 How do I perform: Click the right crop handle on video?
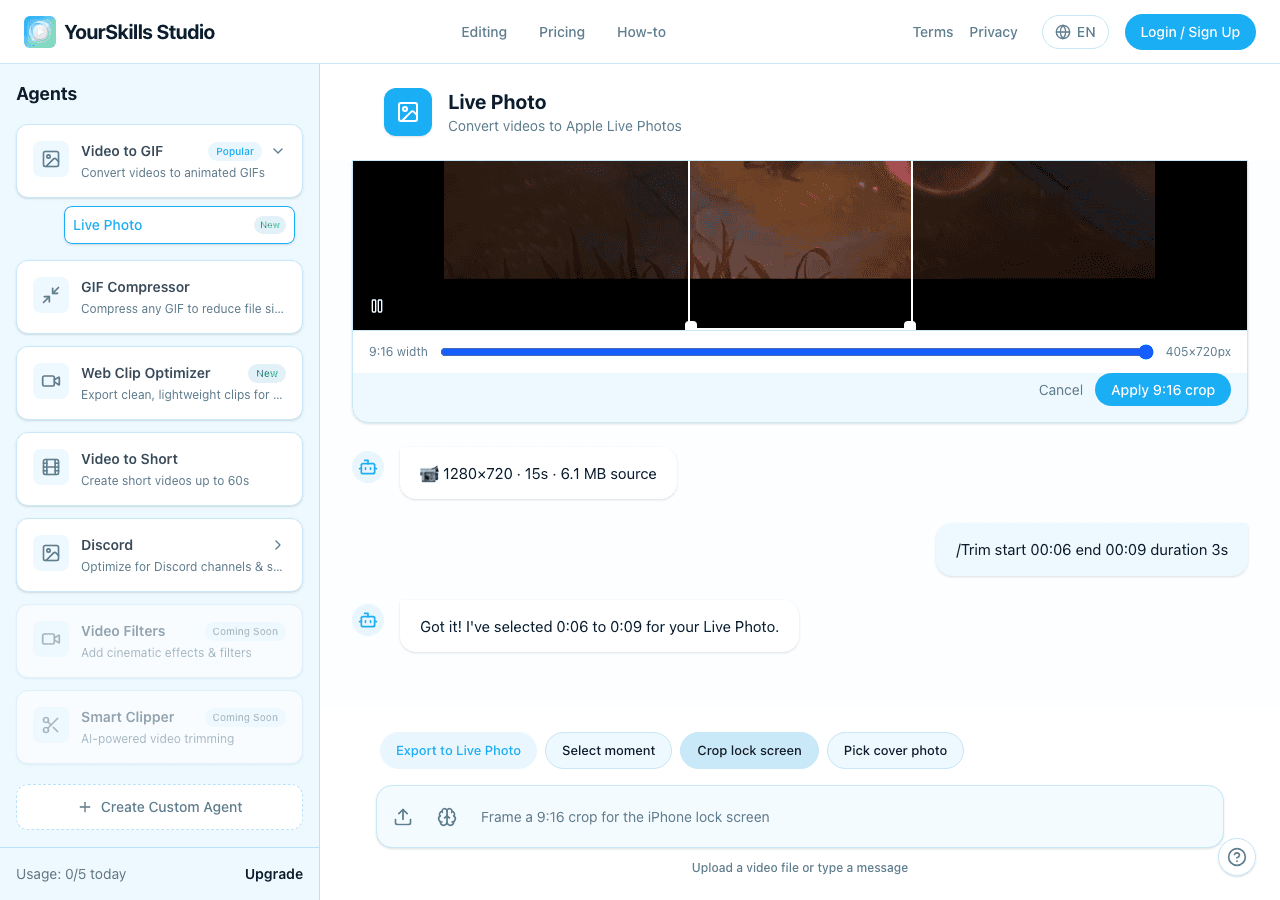[909, 326]
